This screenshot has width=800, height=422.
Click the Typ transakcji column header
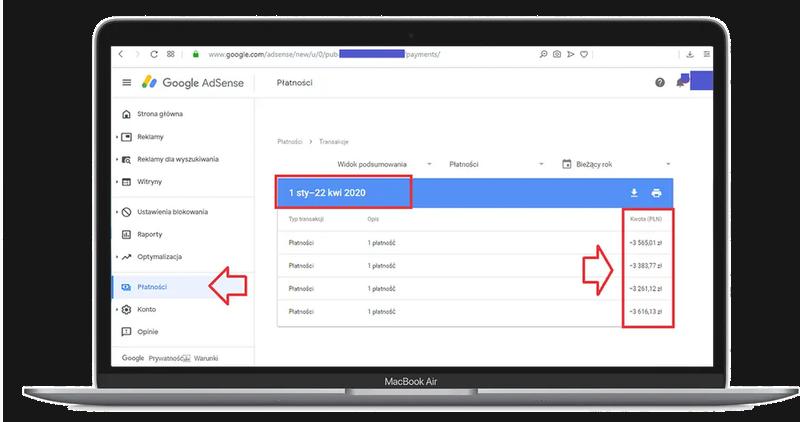pos(306,219)
